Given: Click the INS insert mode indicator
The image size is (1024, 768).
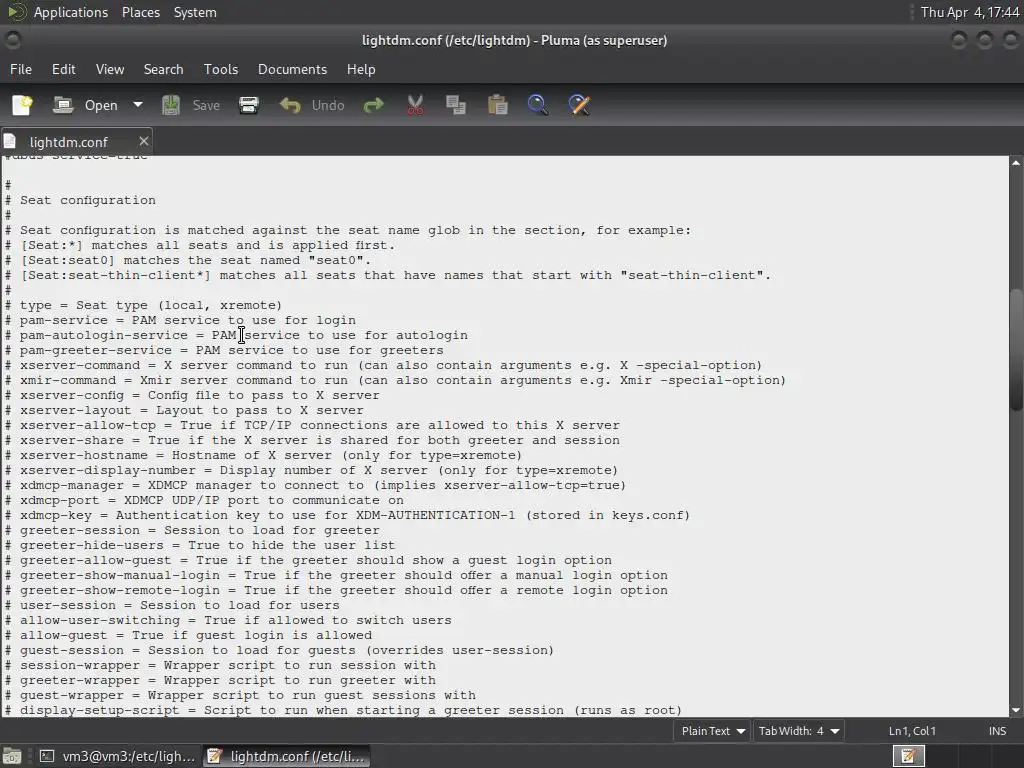Looking at the screenshot, I should pos(997,731).
